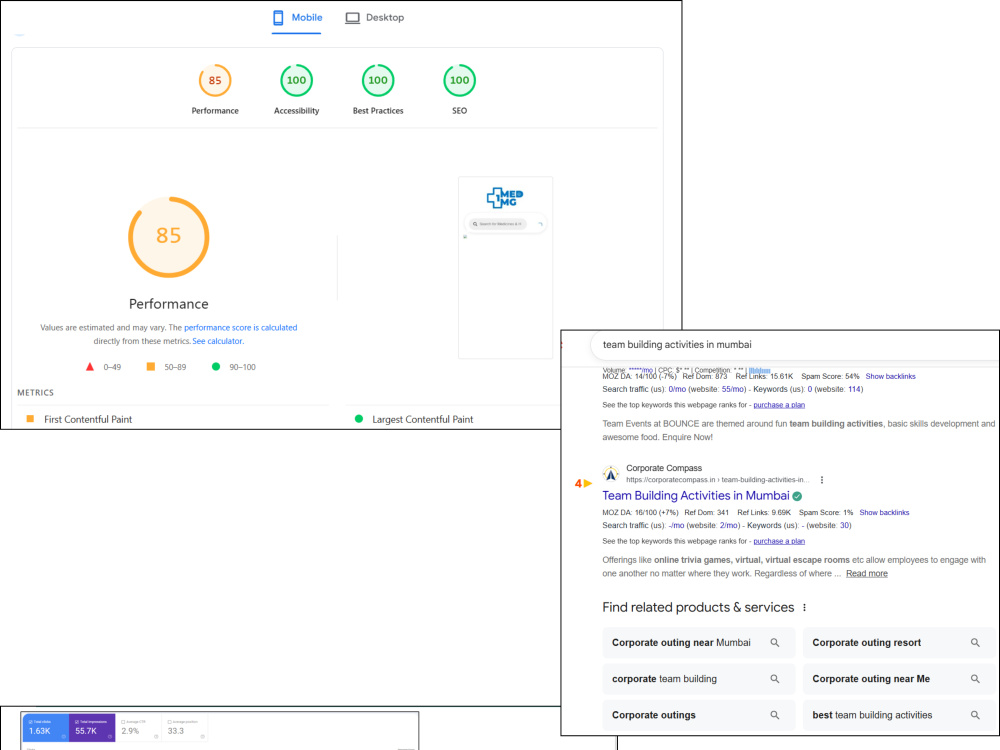Click the Corporate outing near Mumbai chip
1000x750 pixels.
[x=698, y=643]
